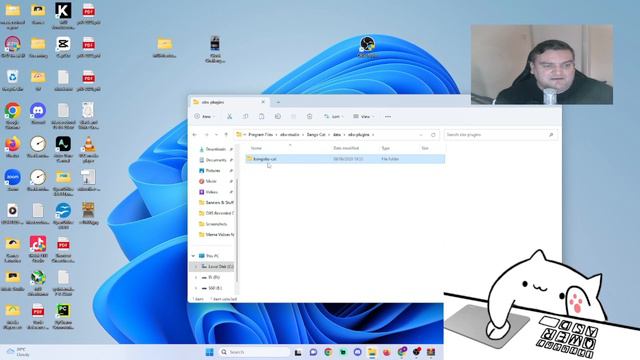The height and width of the screenshot is (360, 640).
Task: Open the recent locations chevron
Action: (216, 135)
